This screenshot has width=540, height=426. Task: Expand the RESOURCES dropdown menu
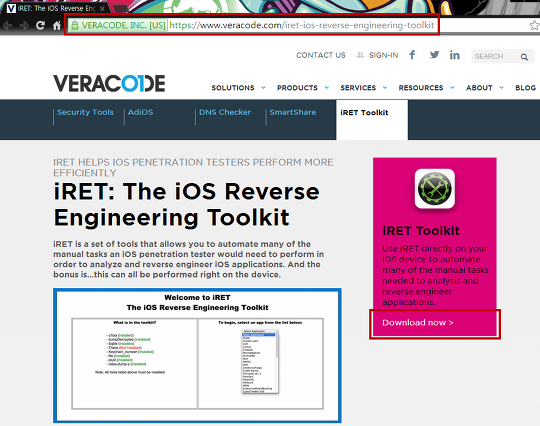(x=426, y=88)
